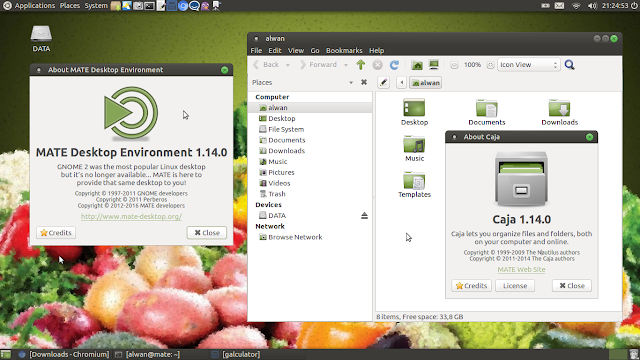Open the Templates folder icon in the file view
Image resolution: width=640 pixels, height=360 pixels.
(414, 184)
